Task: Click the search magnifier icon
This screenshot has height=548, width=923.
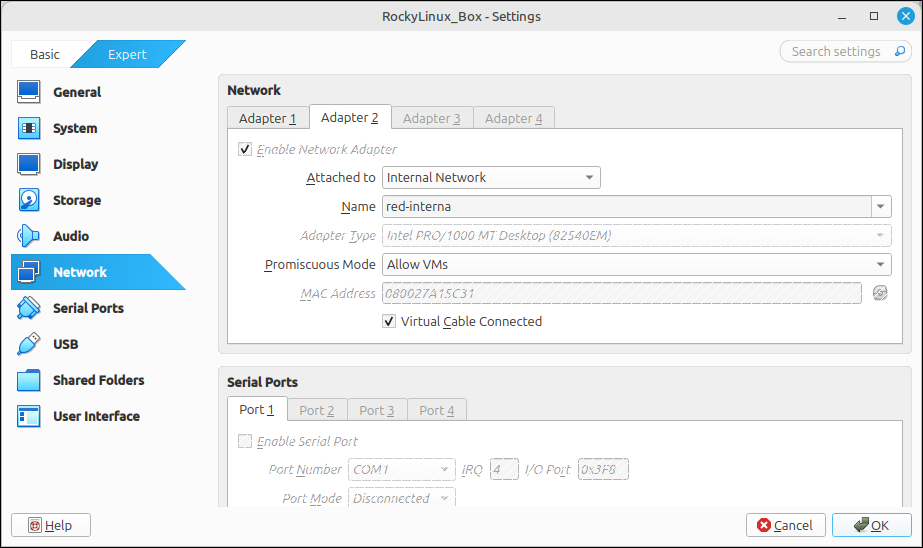Action: 899,51
